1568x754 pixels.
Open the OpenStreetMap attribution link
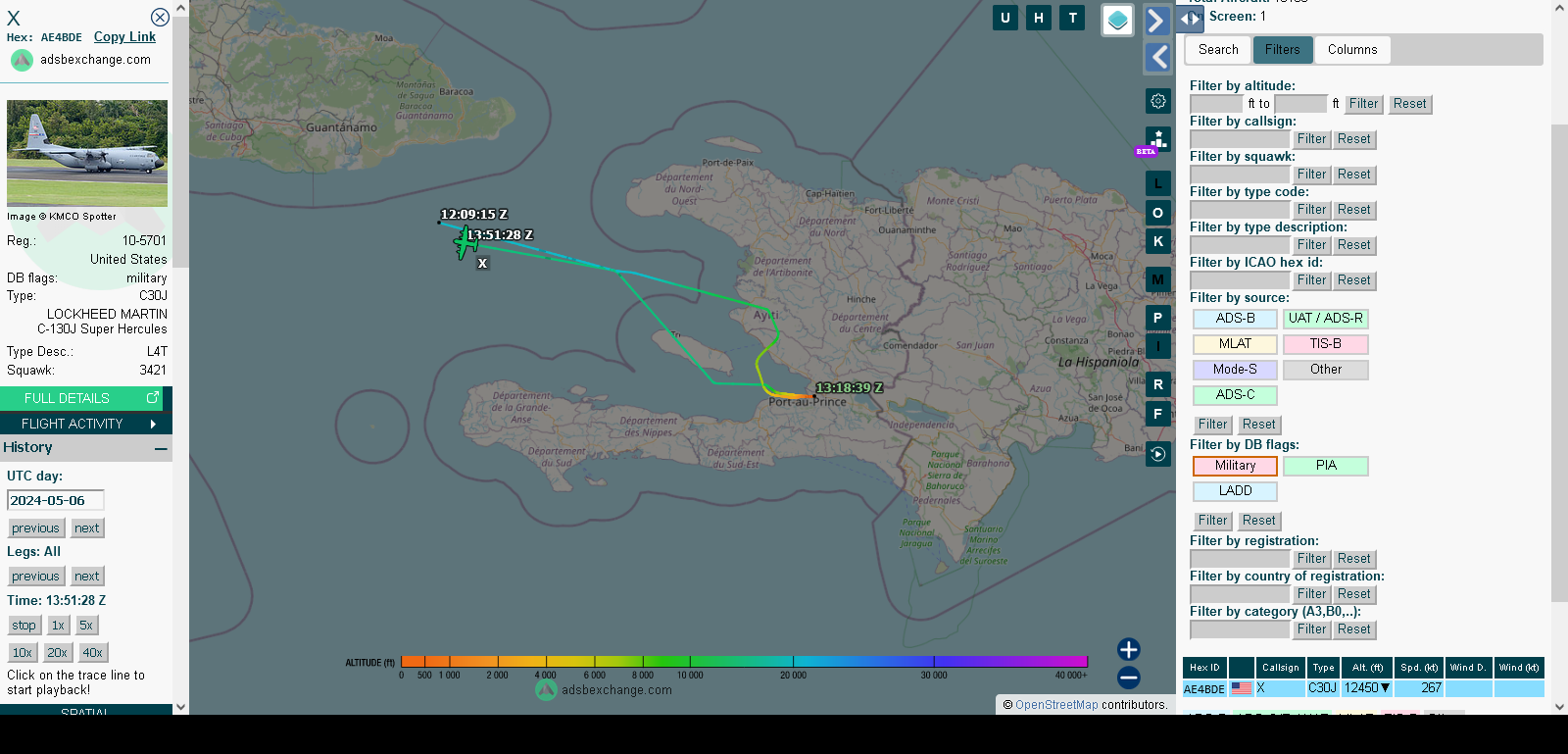click(x=1056, y=705)
